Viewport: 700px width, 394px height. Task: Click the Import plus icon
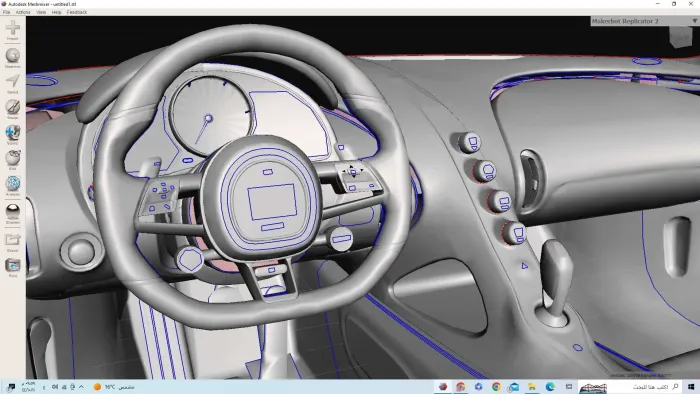pos(12,29)
